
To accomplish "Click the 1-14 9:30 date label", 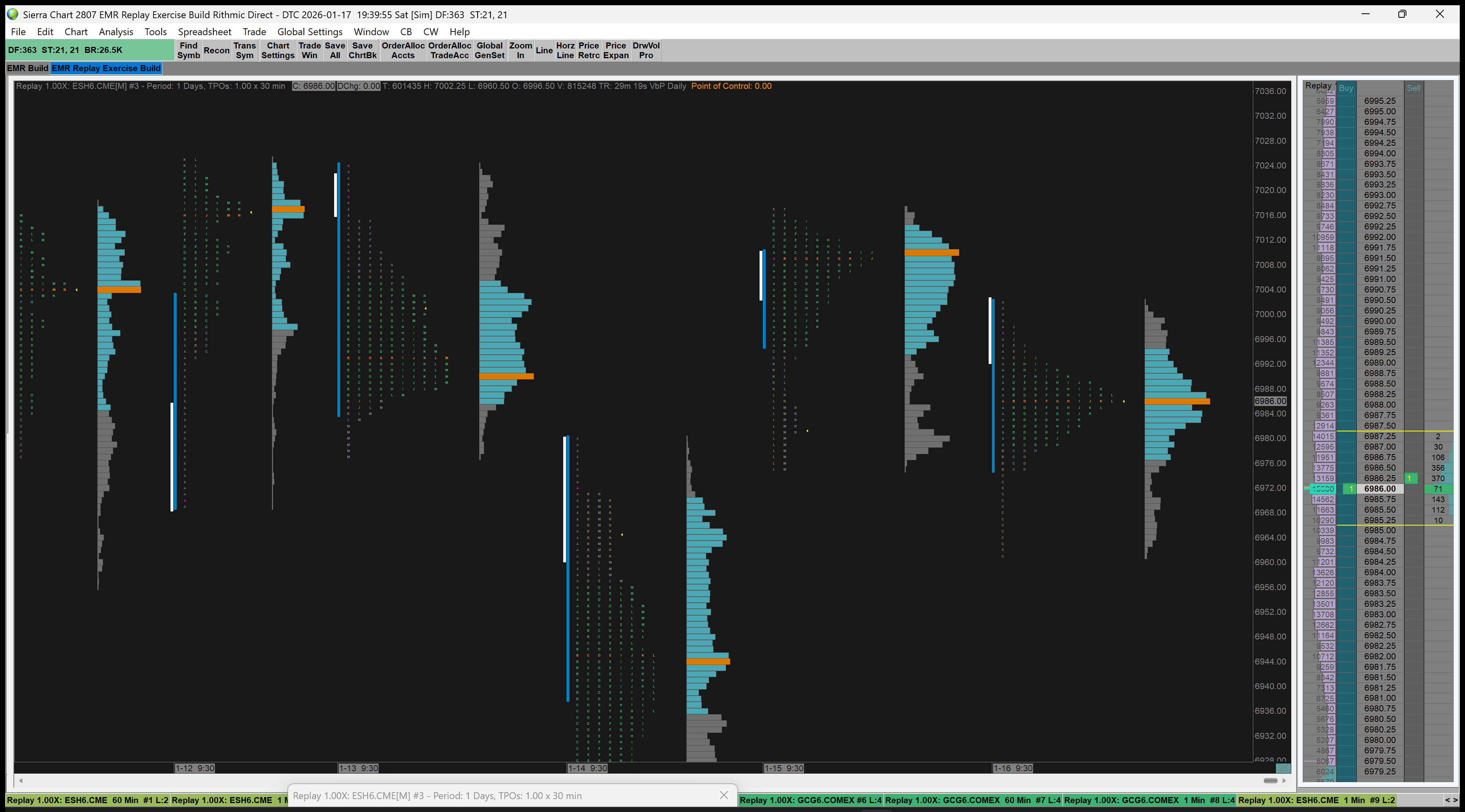I will point(588,768).
